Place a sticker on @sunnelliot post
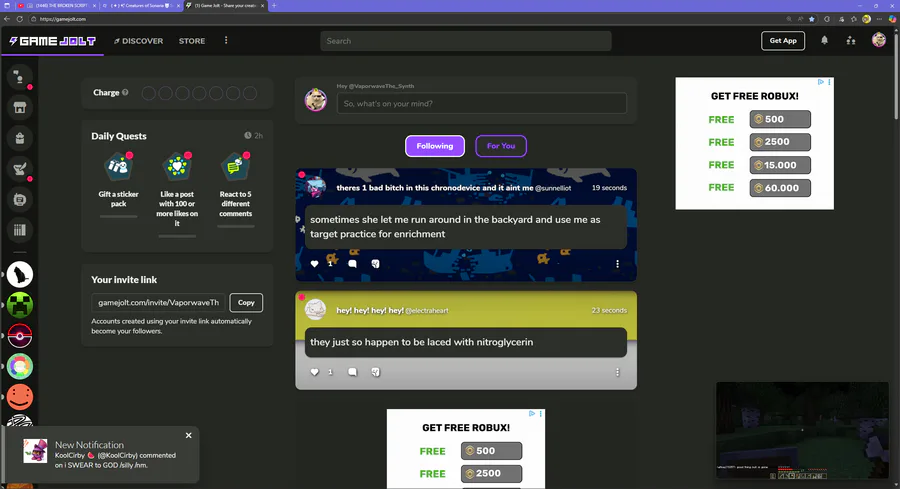900x489 pixels. (x=375, y=264)
